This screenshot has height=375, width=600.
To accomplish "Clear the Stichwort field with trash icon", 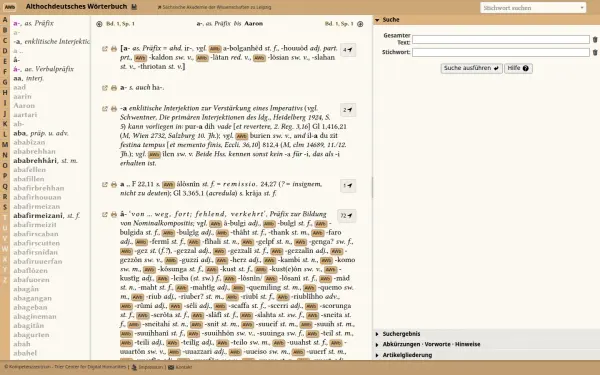I will pyautogui.click(x=595, y=52).
